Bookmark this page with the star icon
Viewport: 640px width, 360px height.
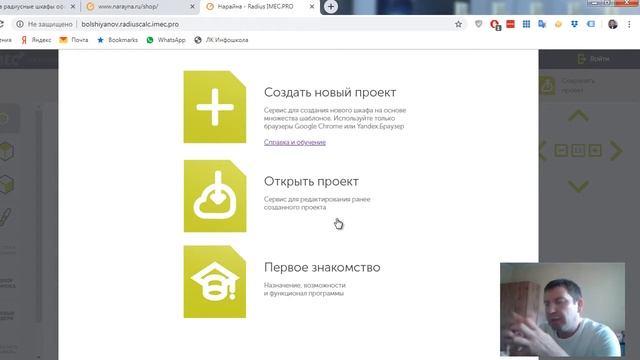[x=458, y=24]
